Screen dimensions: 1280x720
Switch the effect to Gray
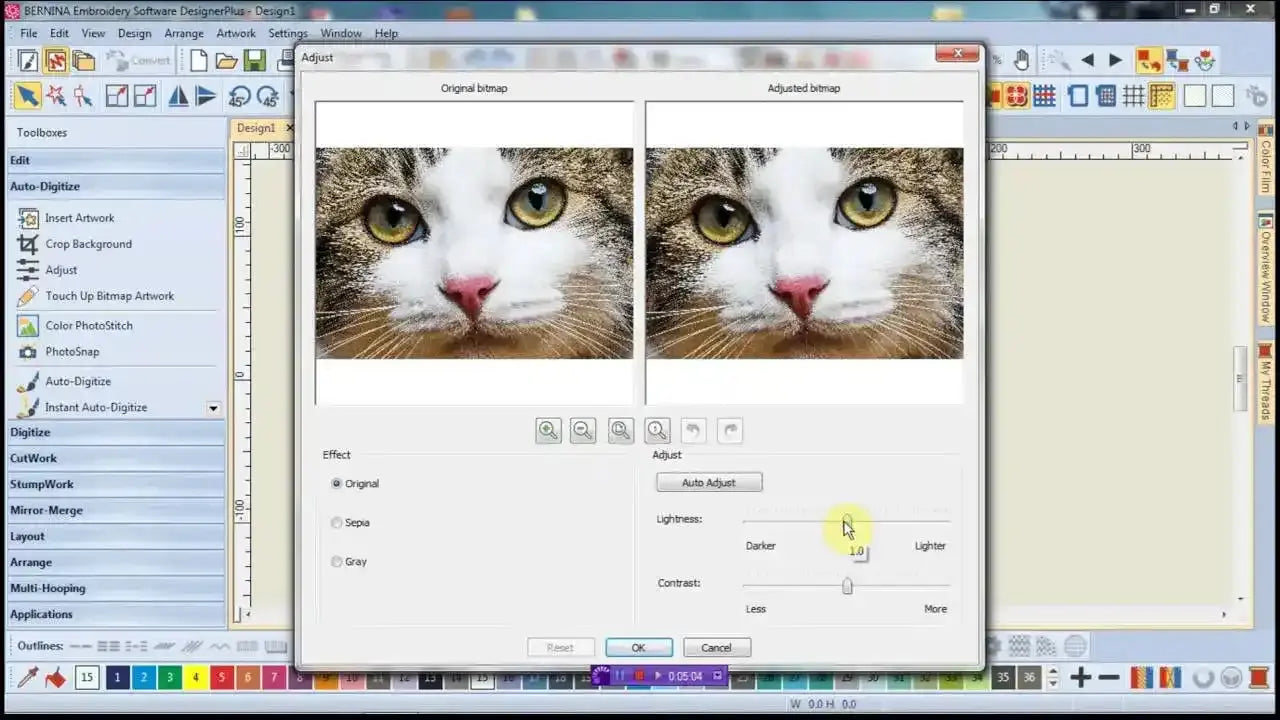(x=337, y=561)
